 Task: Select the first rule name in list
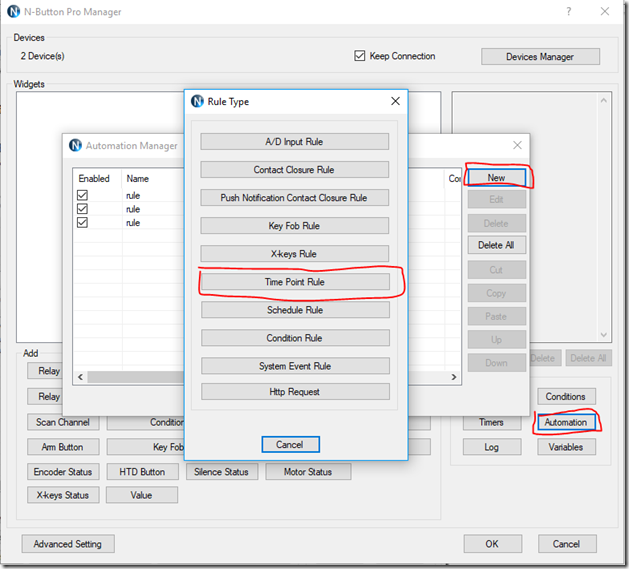point(133,195)
